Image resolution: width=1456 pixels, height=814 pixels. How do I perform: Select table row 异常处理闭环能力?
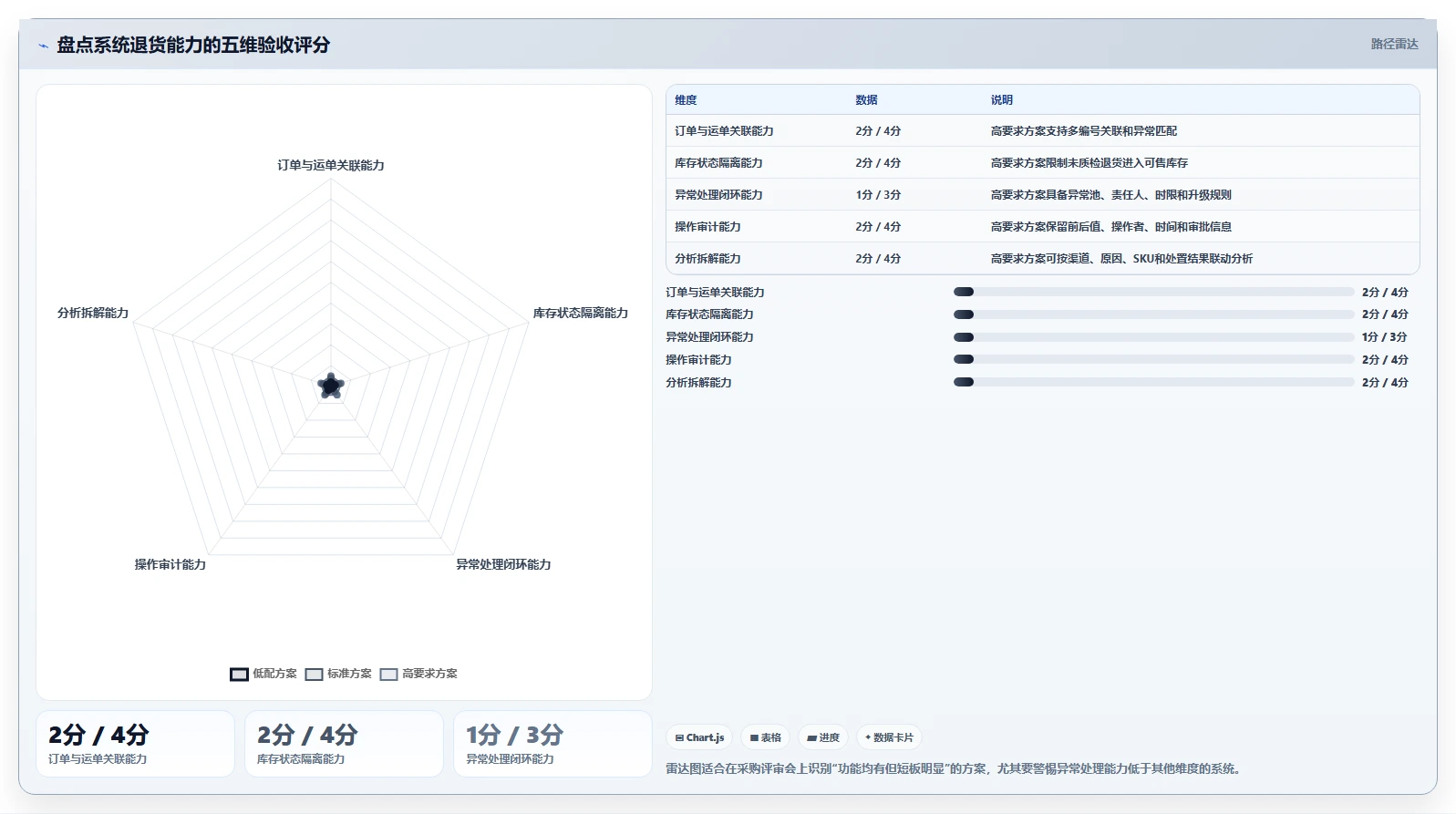(x=1043, y=195)
